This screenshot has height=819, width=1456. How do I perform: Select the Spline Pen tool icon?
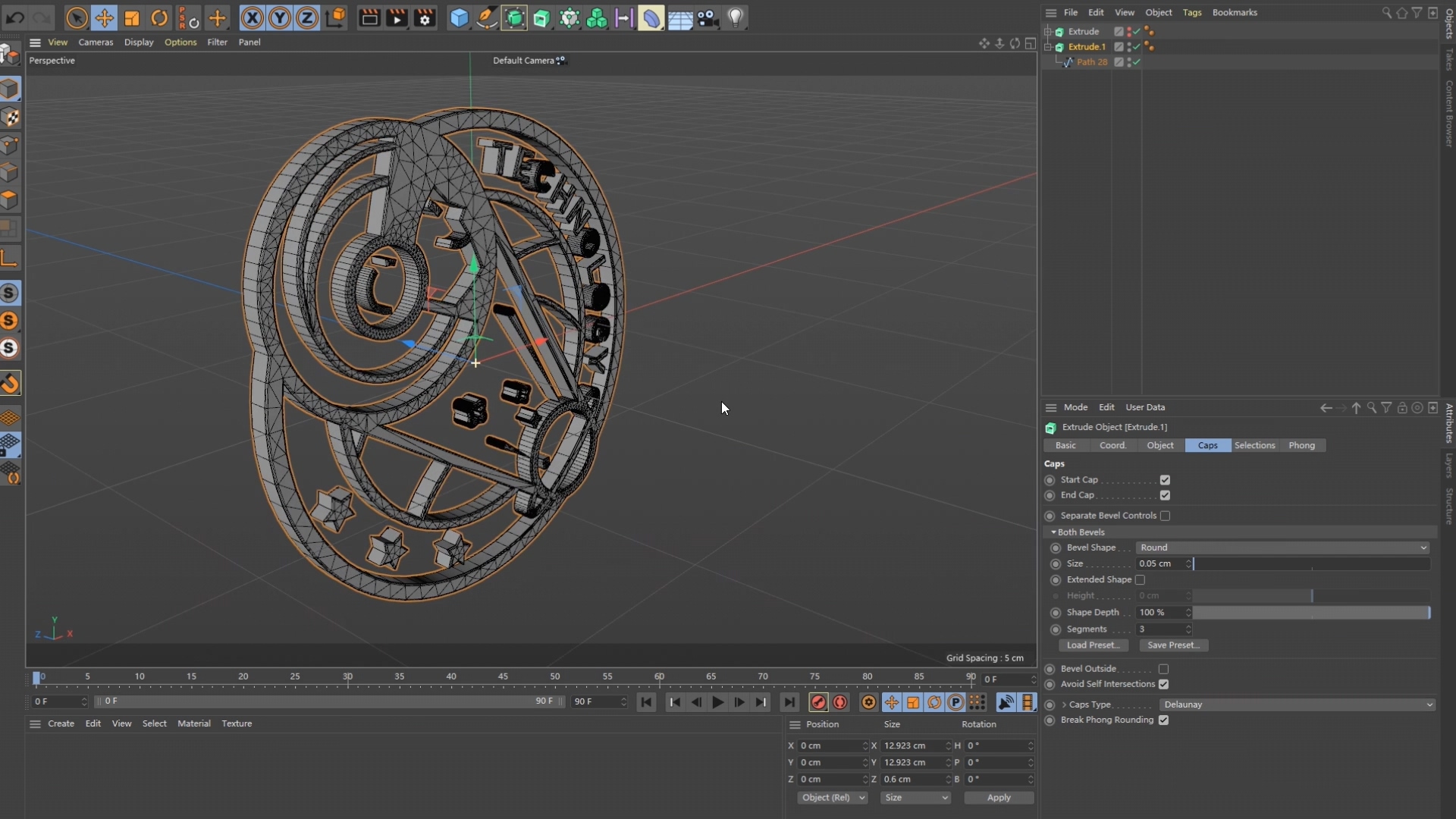(487, 18)
